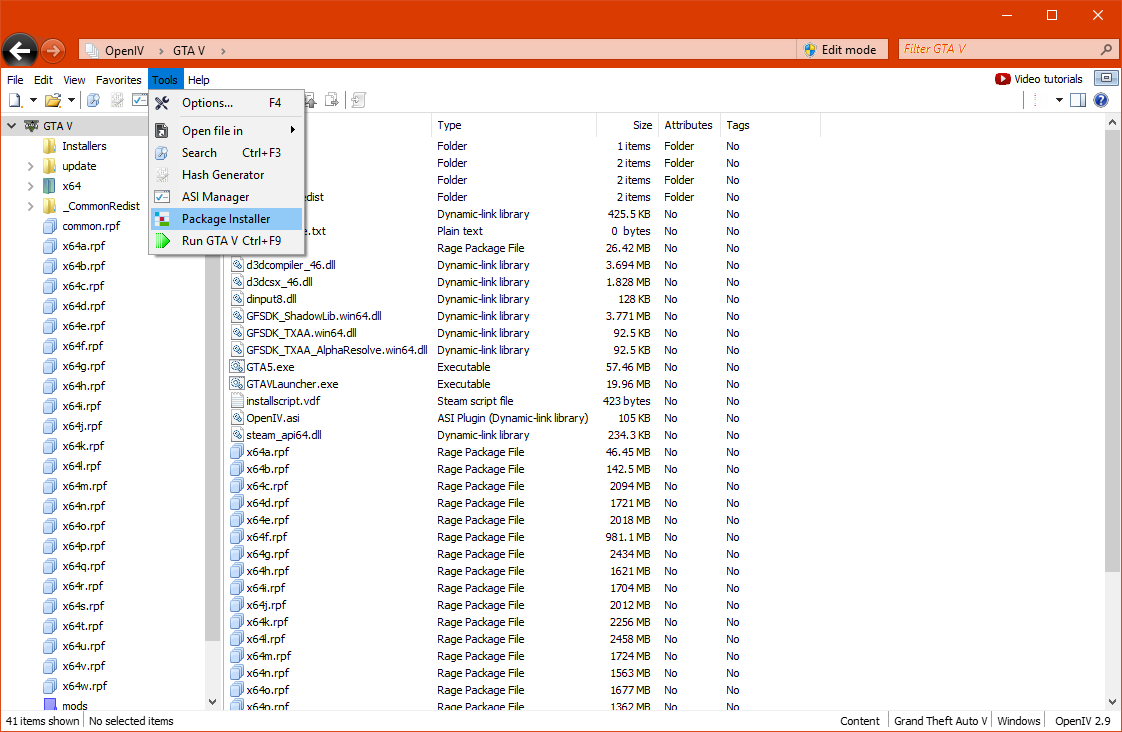Click the YouTube Video tutorials icon
Viewport: 1122px width, 732px height.
(1003, 79)
